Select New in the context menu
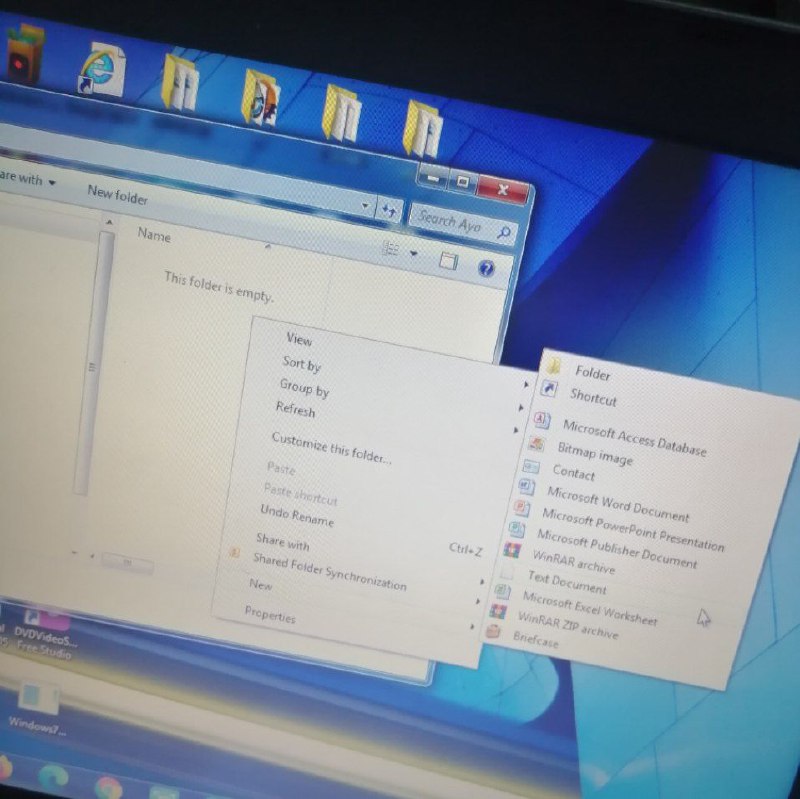The width and height of the screenshot is (800, 799). tap(261, 584)
